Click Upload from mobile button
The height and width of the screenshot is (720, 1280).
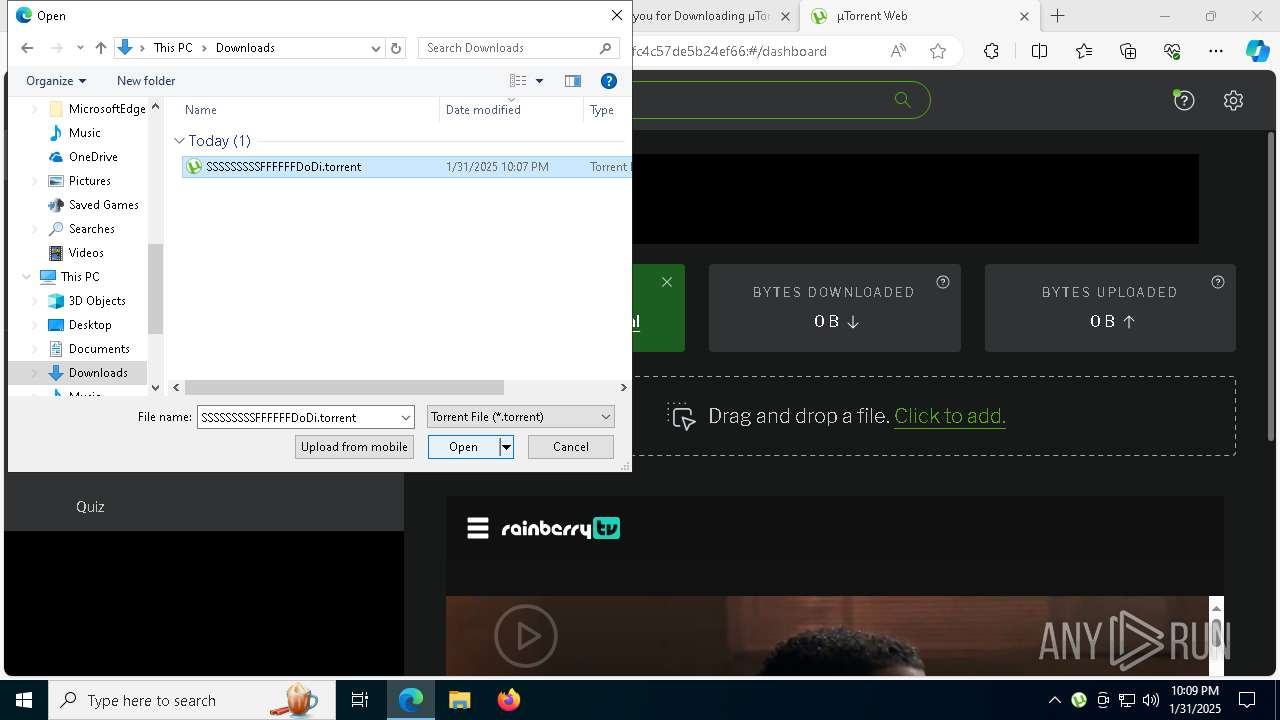354,447
